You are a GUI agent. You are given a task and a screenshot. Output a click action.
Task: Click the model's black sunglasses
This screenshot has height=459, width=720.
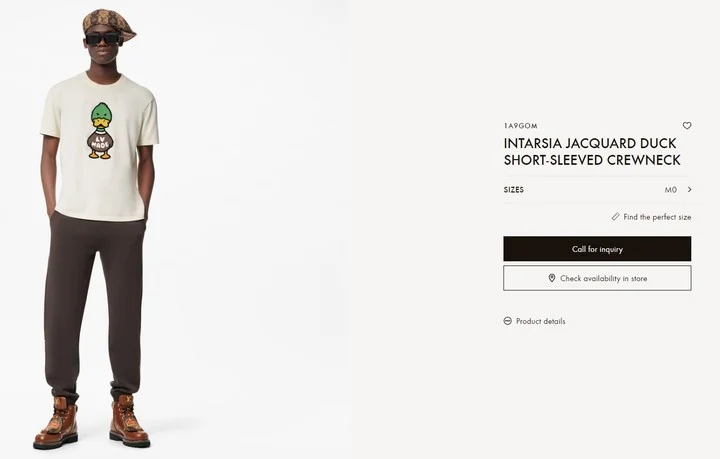click(102, 39)
